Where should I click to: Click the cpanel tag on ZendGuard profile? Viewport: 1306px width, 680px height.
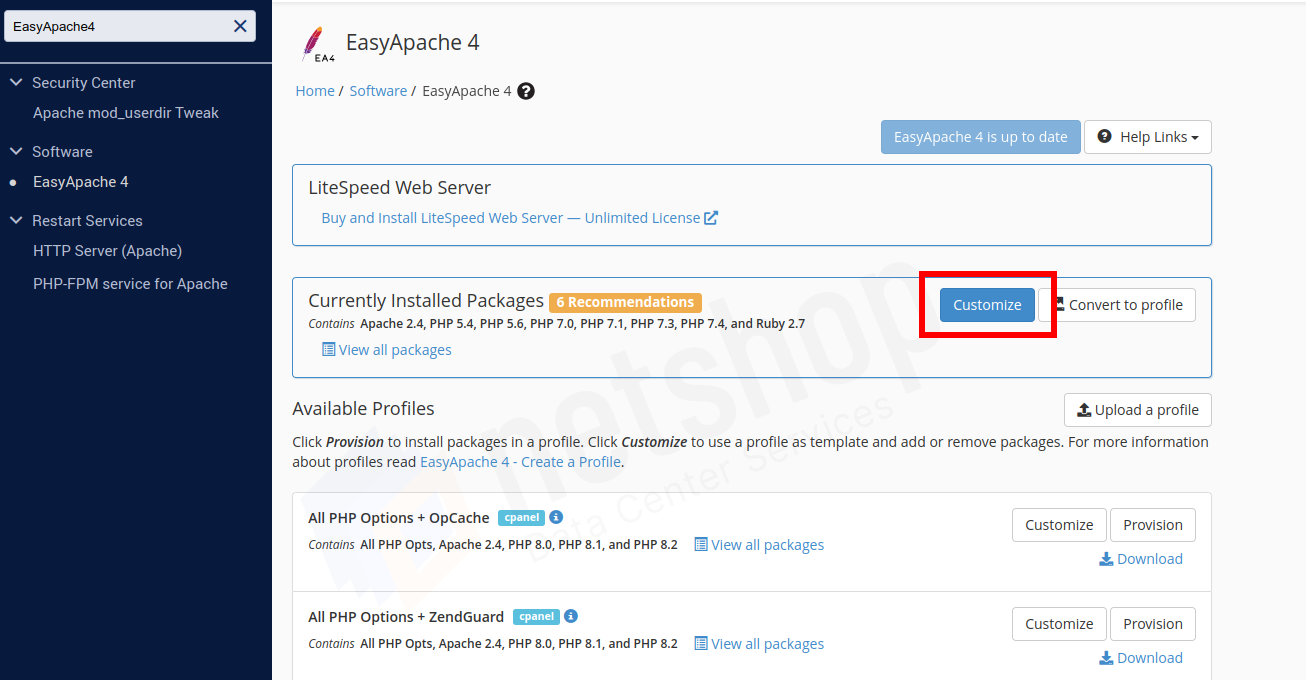pos(536,617)
